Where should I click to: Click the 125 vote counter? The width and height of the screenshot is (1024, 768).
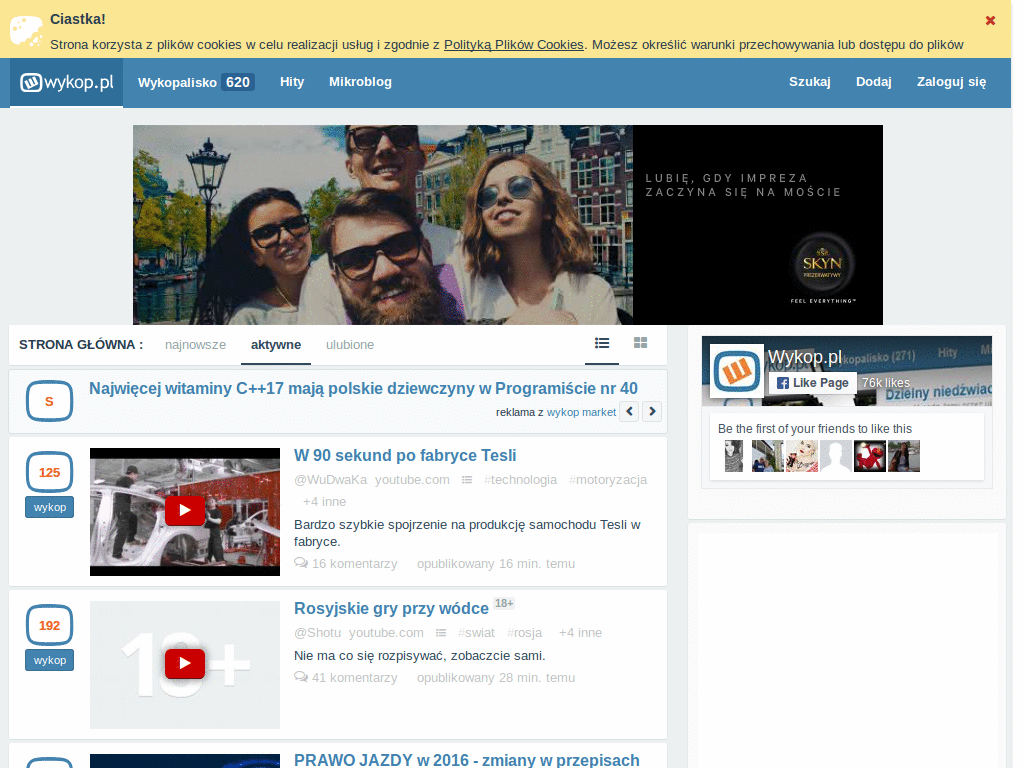point(49,472)
